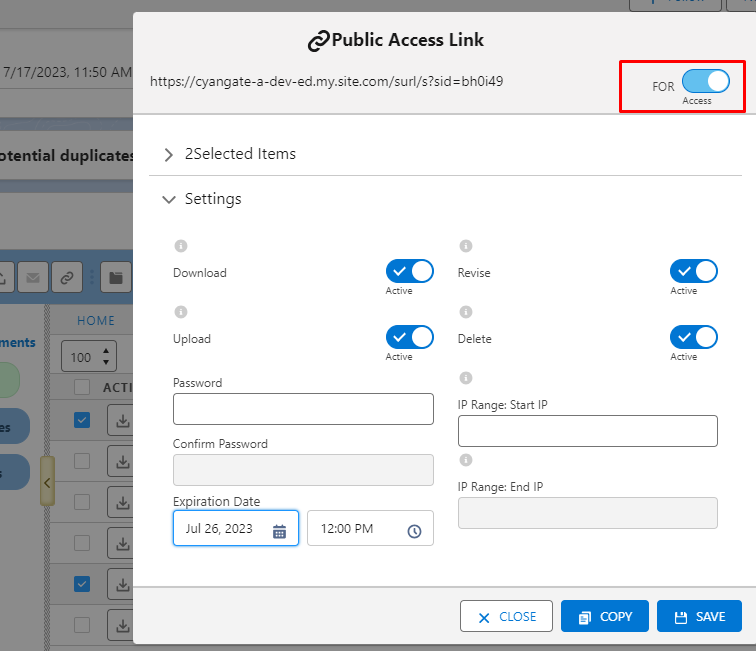Toggle the public link Access switch
Viewport: 756px width, 651px height.
705,83
